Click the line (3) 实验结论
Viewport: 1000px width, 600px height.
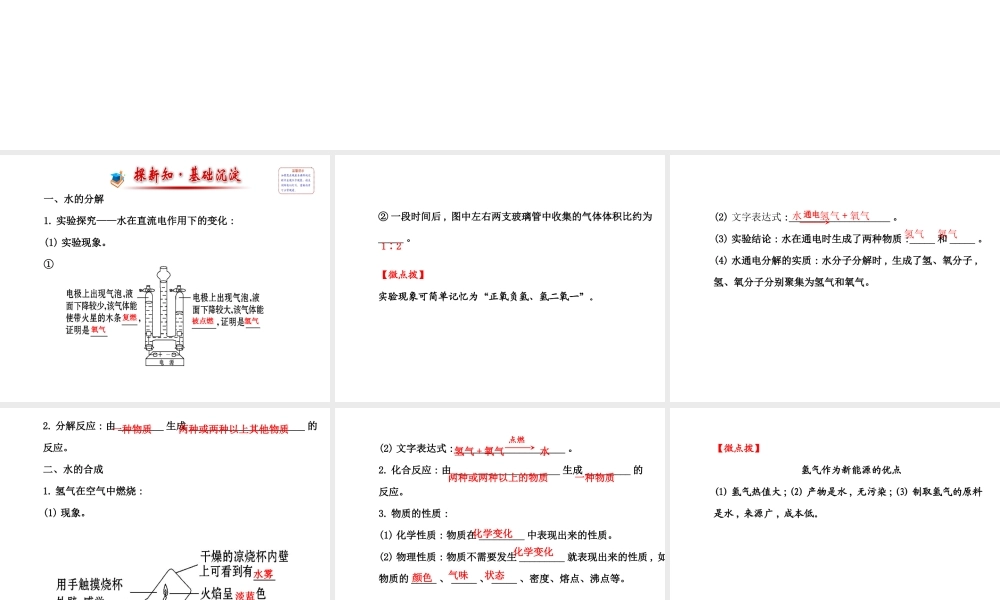(x=848, y=238)
